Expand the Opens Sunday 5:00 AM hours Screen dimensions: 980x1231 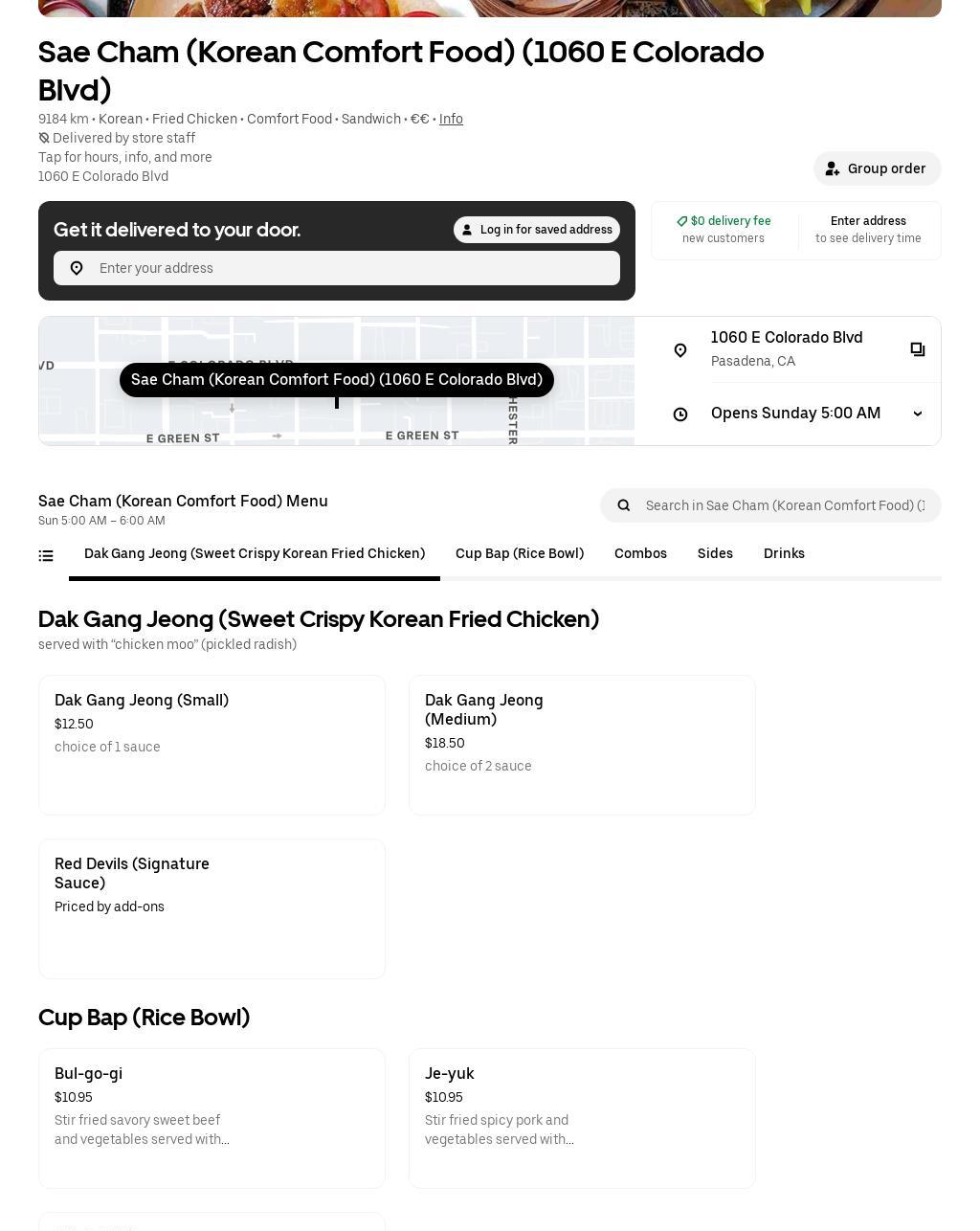pyautogui.click(x=918, y=414)
